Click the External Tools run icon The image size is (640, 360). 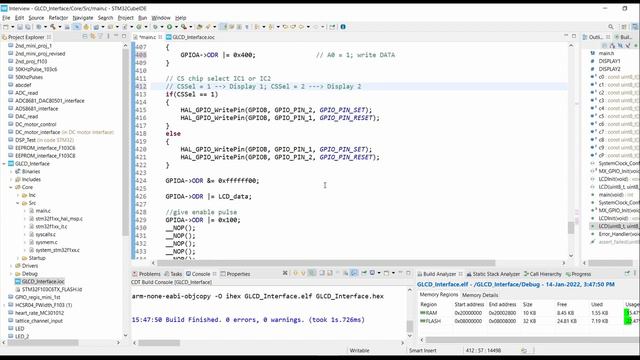click(184, 27)
